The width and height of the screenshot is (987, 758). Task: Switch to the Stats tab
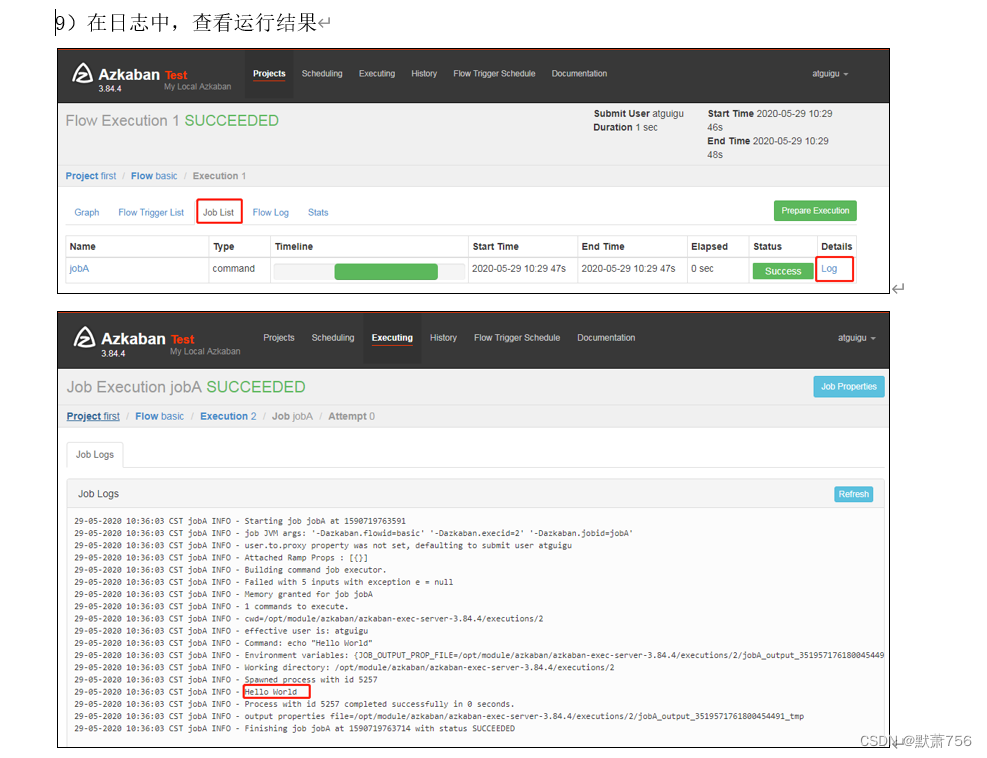318,213
